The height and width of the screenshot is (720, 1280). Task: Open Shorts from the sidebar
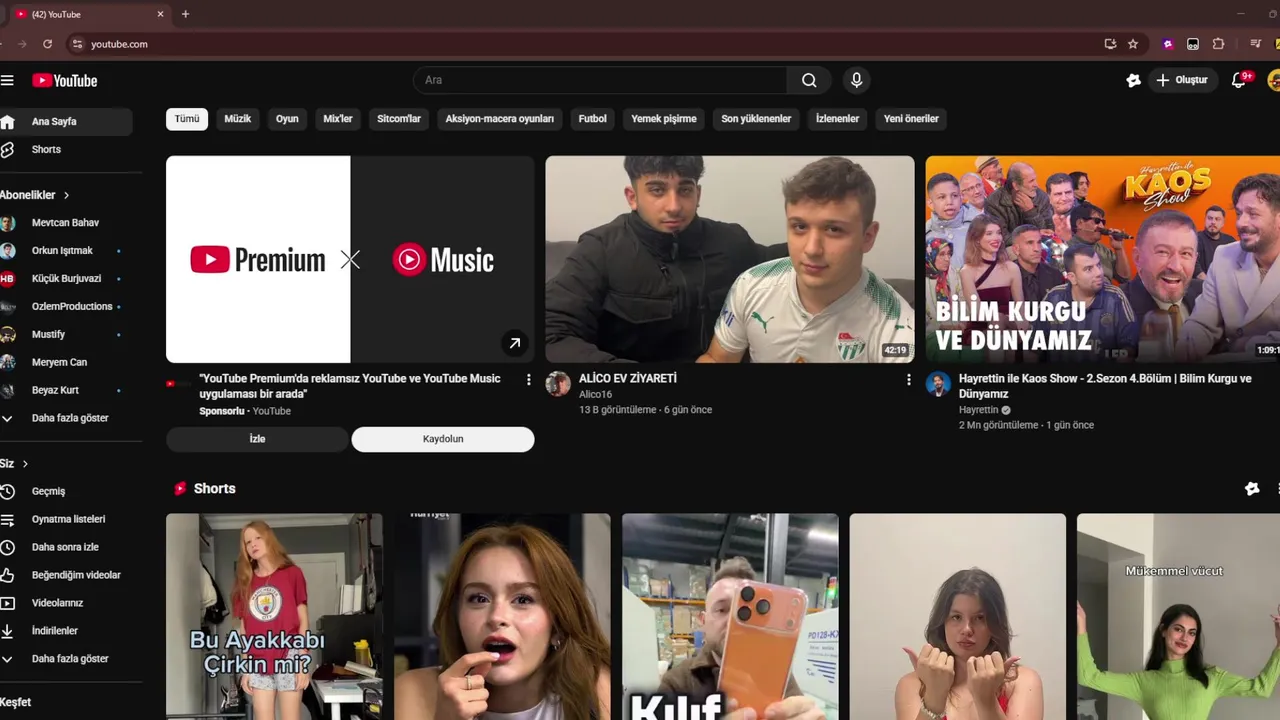pos(46,149)
